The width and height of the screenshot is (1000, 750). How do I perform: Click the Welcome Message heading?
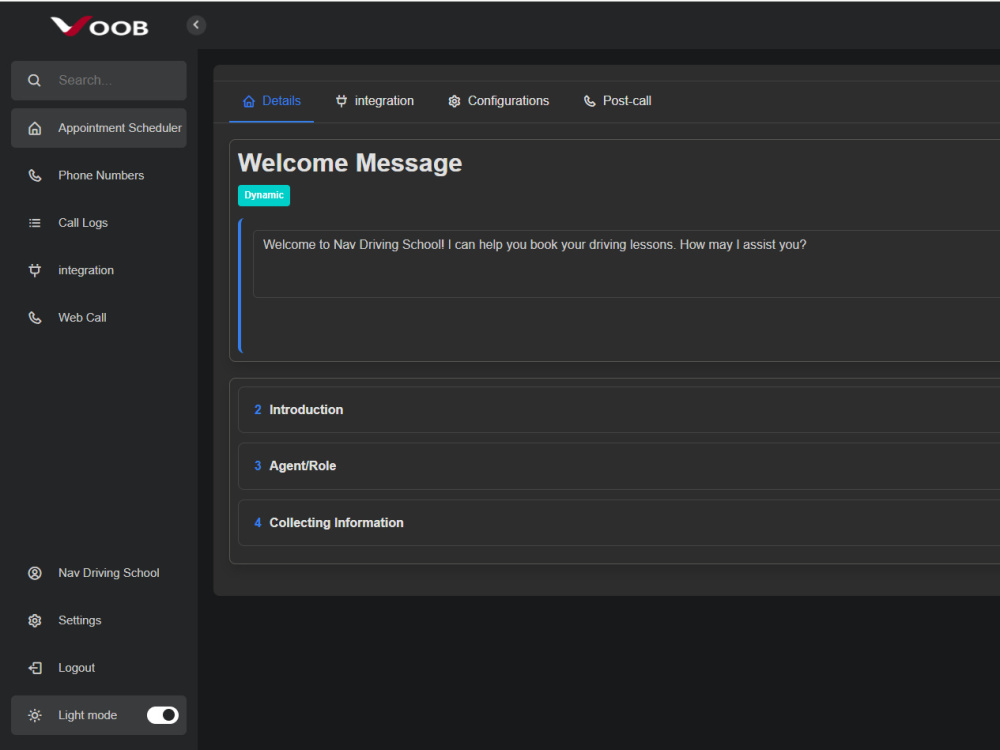[x=350, y=163]
